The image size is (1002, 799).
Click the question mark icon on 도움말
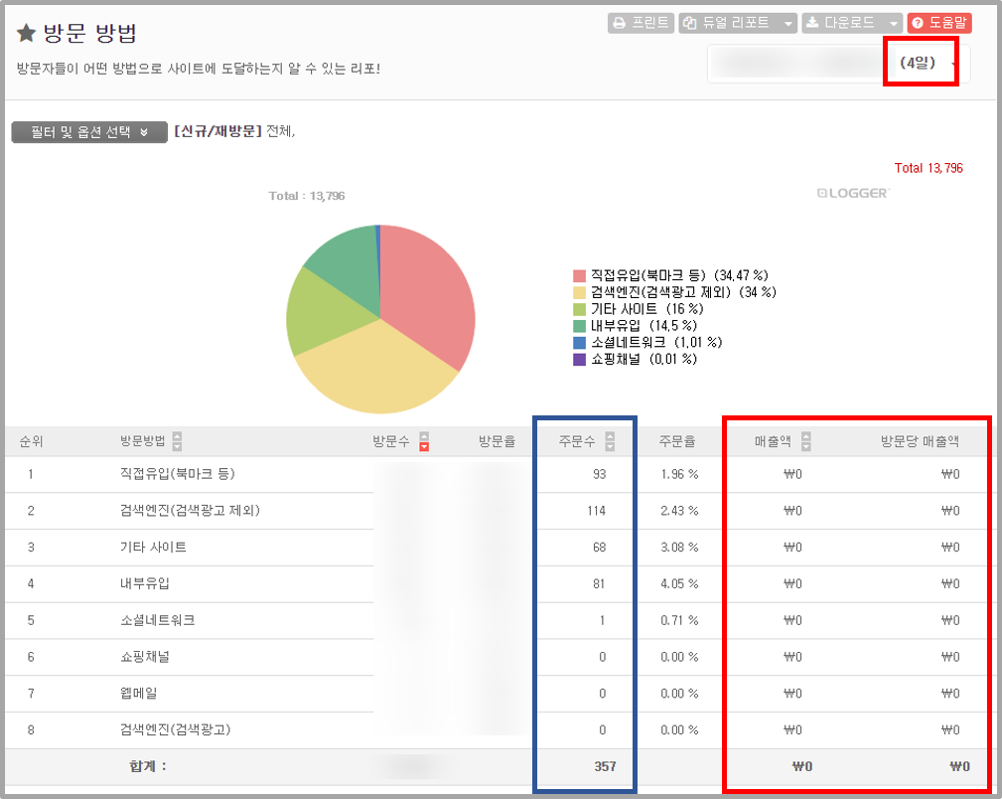pos(918,23)
